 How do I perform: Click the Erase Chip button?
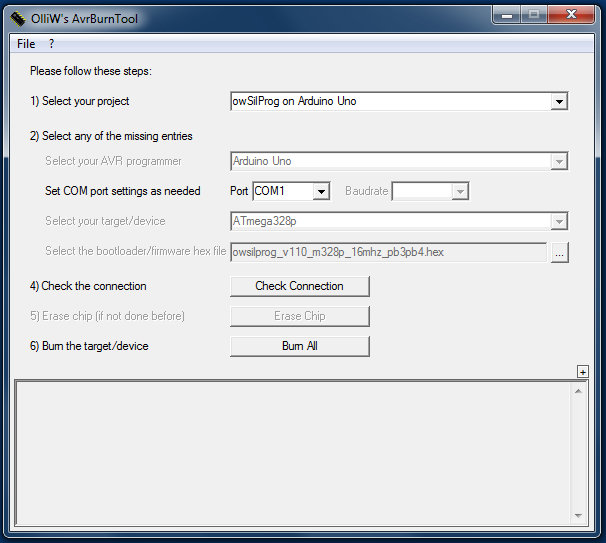pos(299,316)
